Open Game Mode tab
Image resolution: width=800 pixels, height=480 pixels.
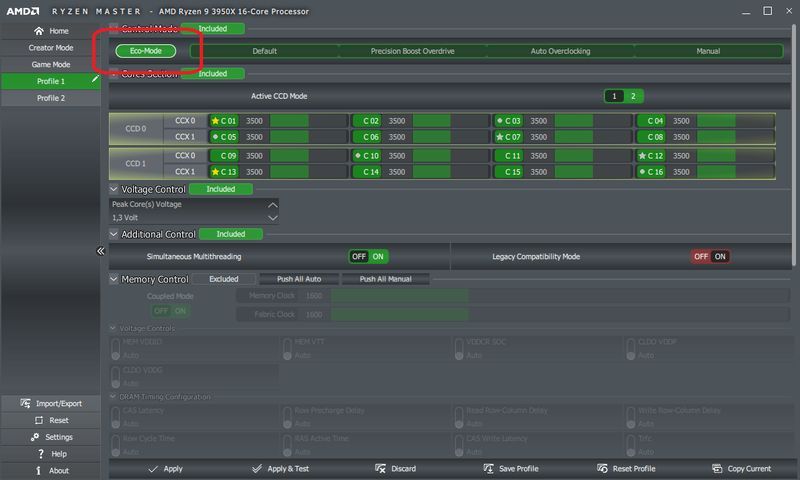click(51, 64)
